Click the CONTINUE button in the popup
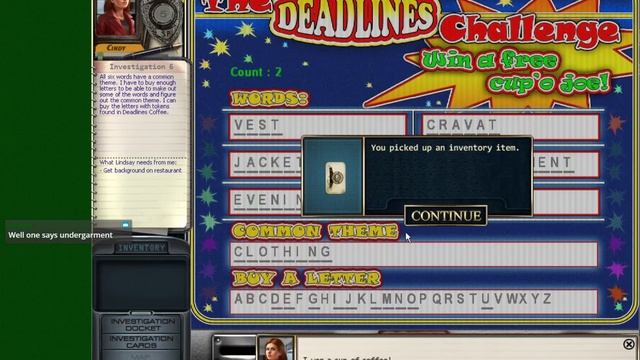Viewport: 640px width, 360px height. (446, 216)
